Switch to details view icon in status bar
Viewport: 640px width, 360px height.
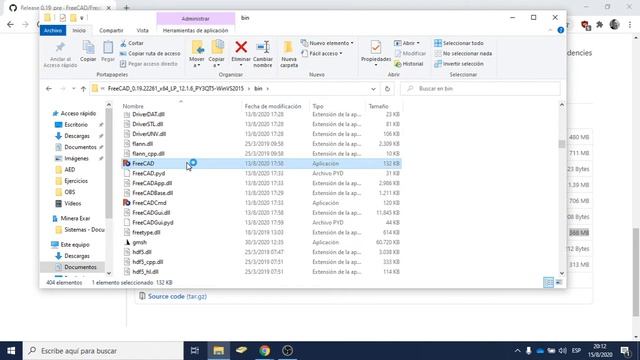coord(548,282)
